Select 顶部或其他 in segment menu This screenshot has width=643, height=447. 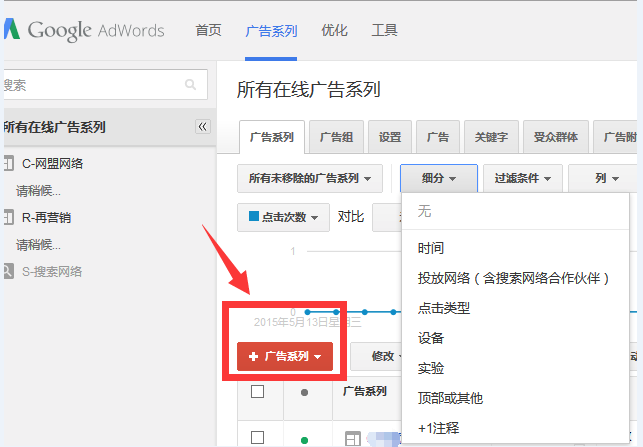pos(515,398)
